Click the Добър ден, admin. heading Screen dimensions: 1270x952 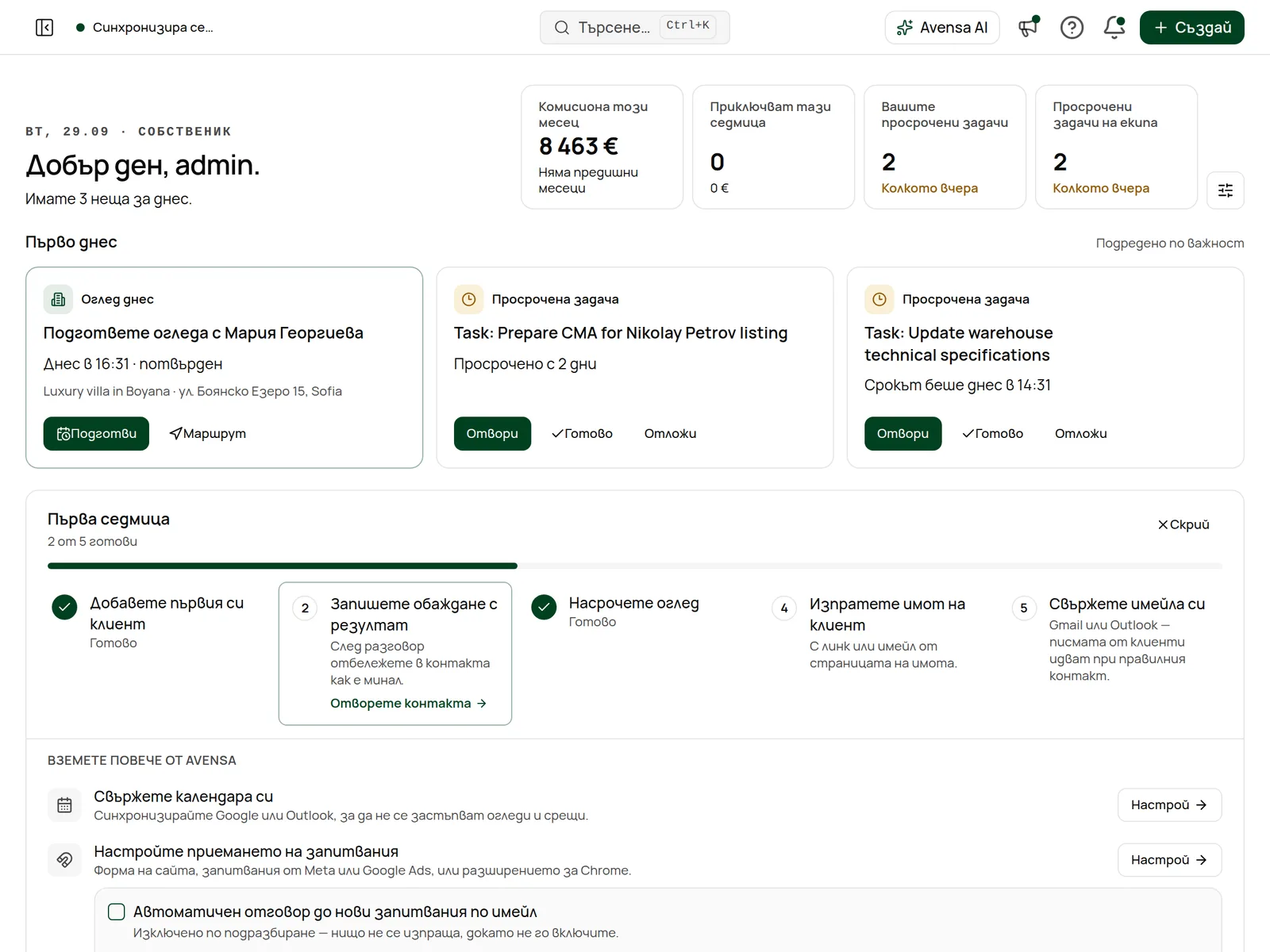click(x=143, y=165)
